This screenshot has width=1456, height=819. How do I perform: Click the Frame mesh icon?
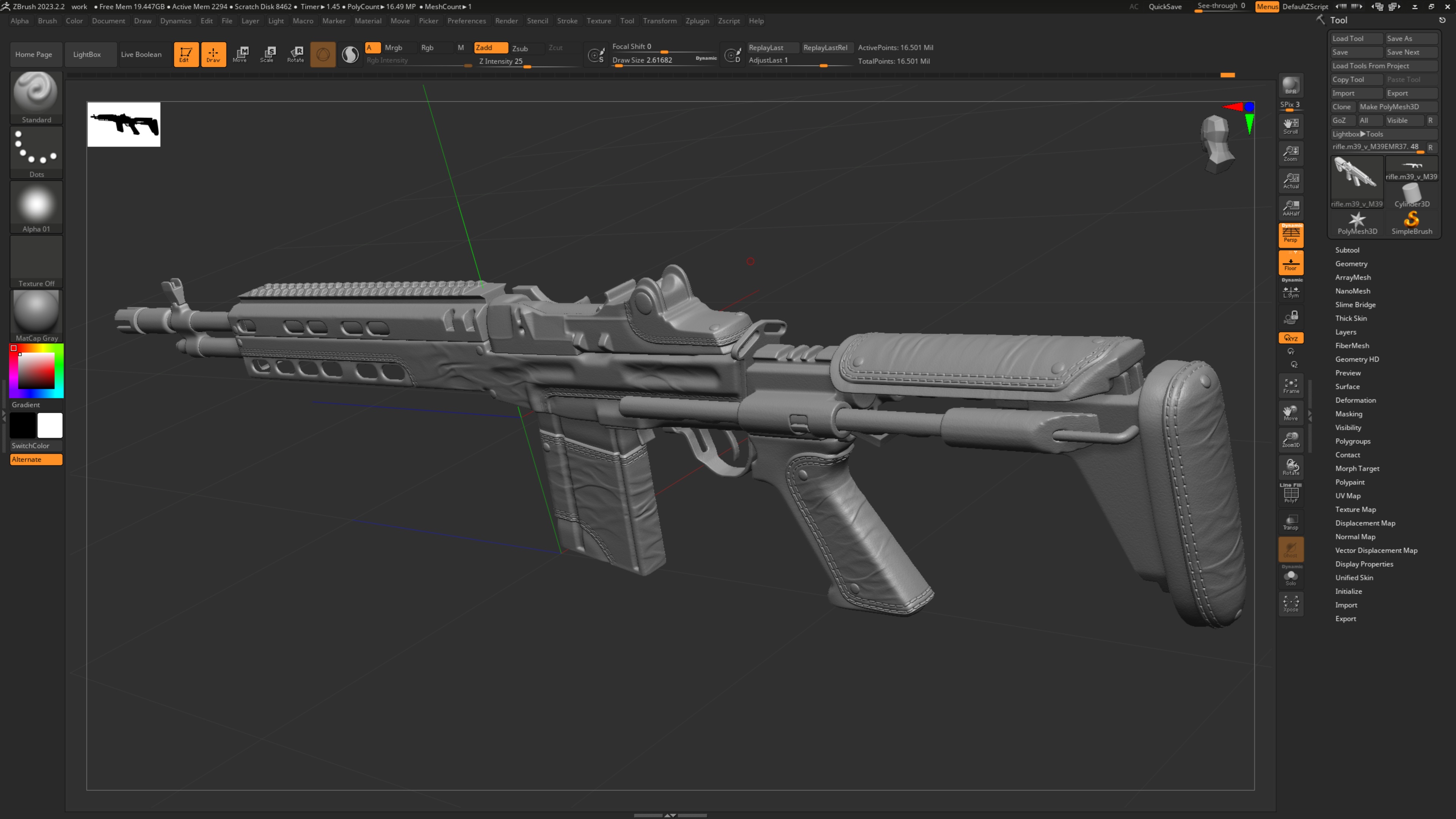tap(1291, 386)
